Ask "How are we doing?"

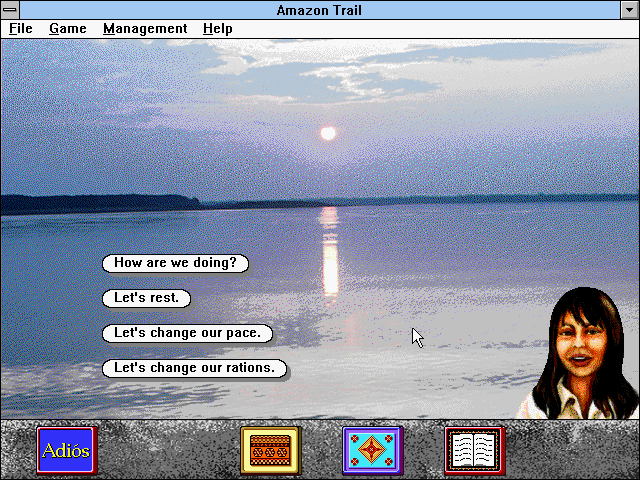coord(175,263)
